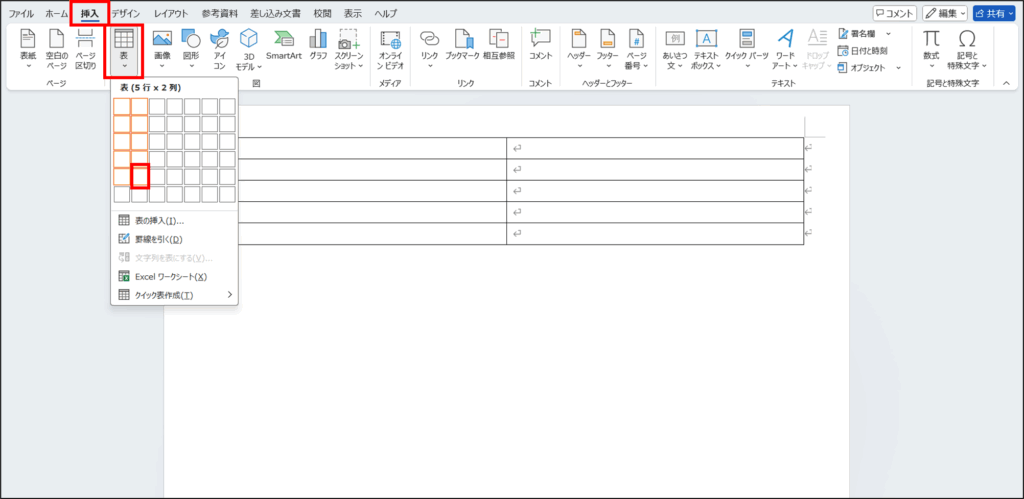Open the ヘッダー header gallery
The width and height of the screenshot is (1024, 499).
pyautogui.click(x=579, y=49)
